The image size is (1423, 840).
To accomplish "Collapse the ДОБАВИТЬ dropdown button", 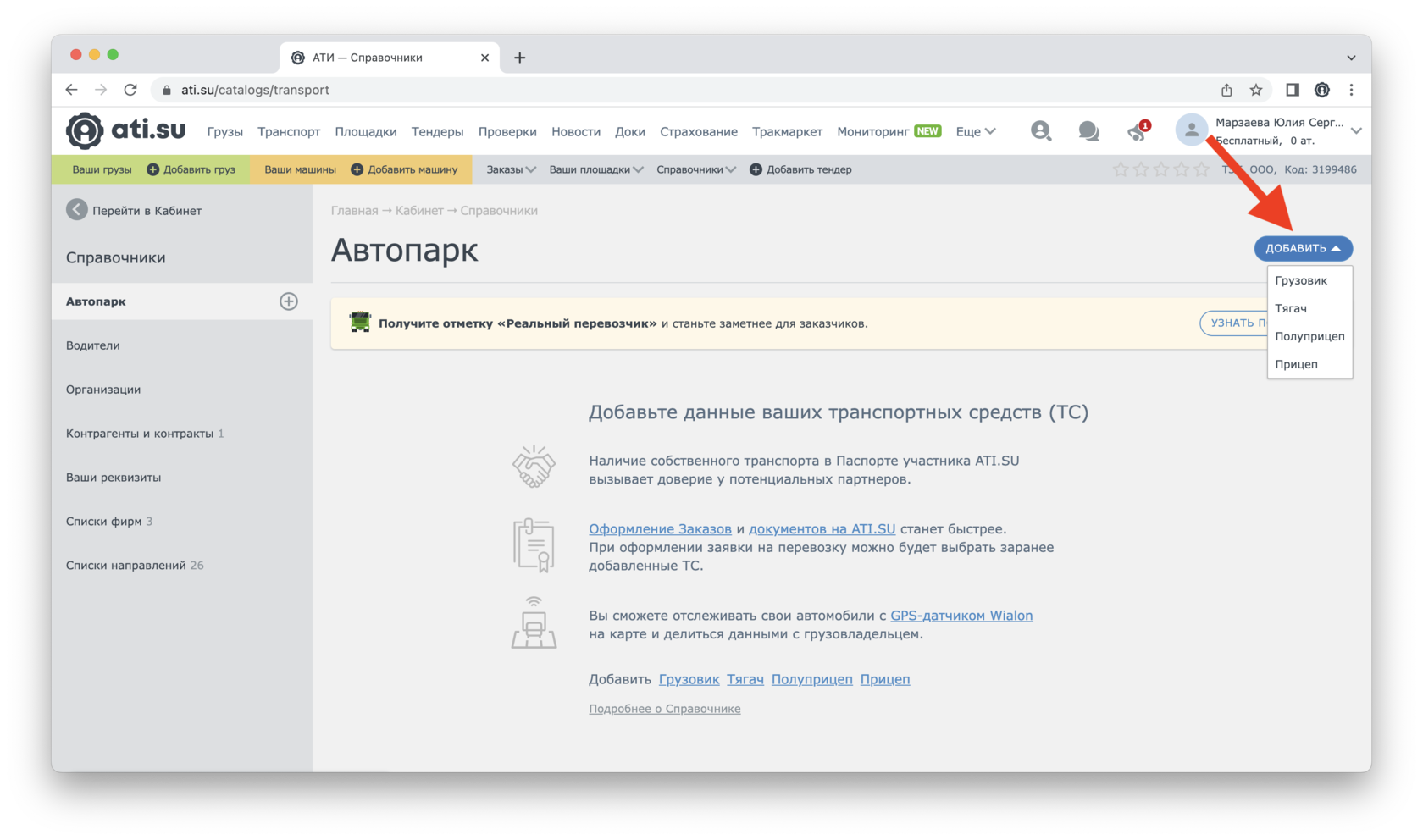I will click(x=1303, y=248).
